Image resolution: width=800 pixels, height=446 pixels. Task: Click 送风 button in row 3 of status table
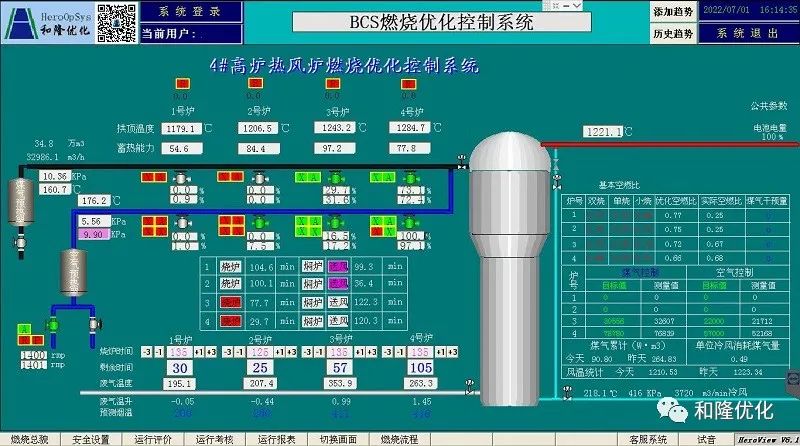(x=338, y=302)
